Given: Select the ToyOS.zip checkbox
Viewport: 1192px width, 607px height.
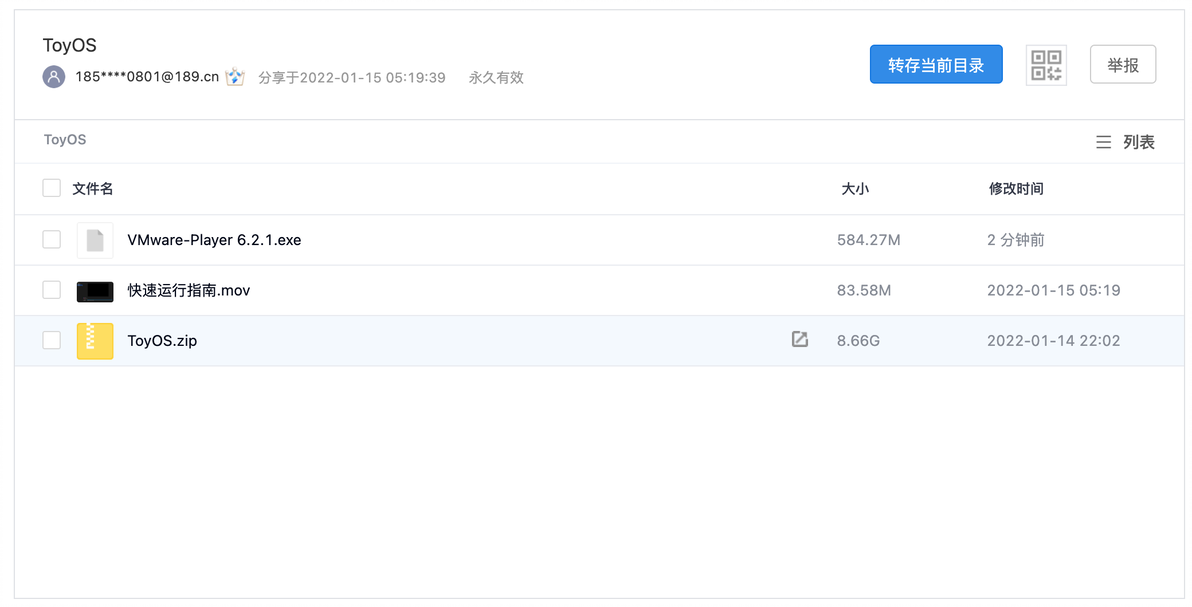Looking at the screenshot, I should (x=52, y=341).
